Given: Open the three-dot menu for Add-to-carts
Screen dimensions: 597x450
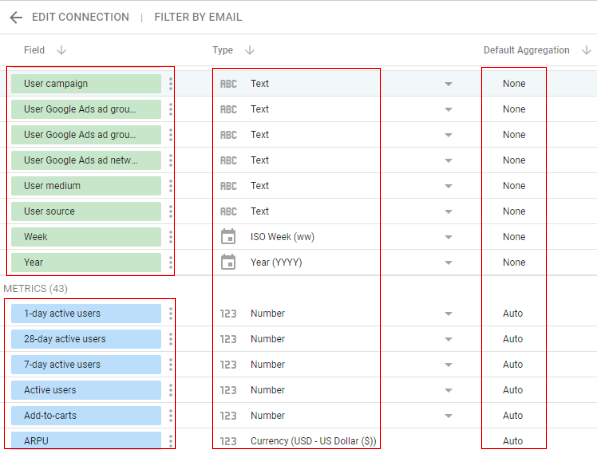Looking at the screenshot, I should point(171,415).
